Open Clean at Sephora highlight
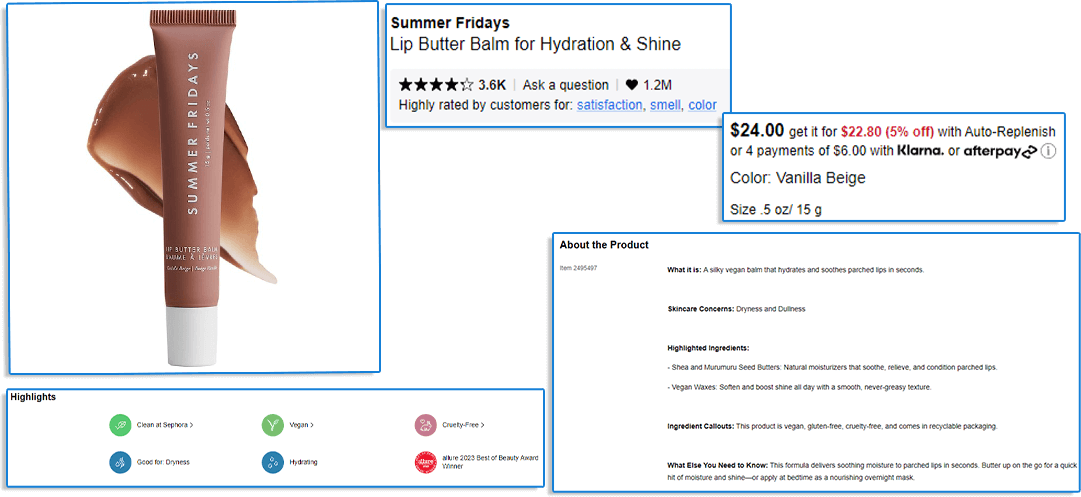Image resolution: width=1081 pixels, height=497 pixels. coord(165,425)
